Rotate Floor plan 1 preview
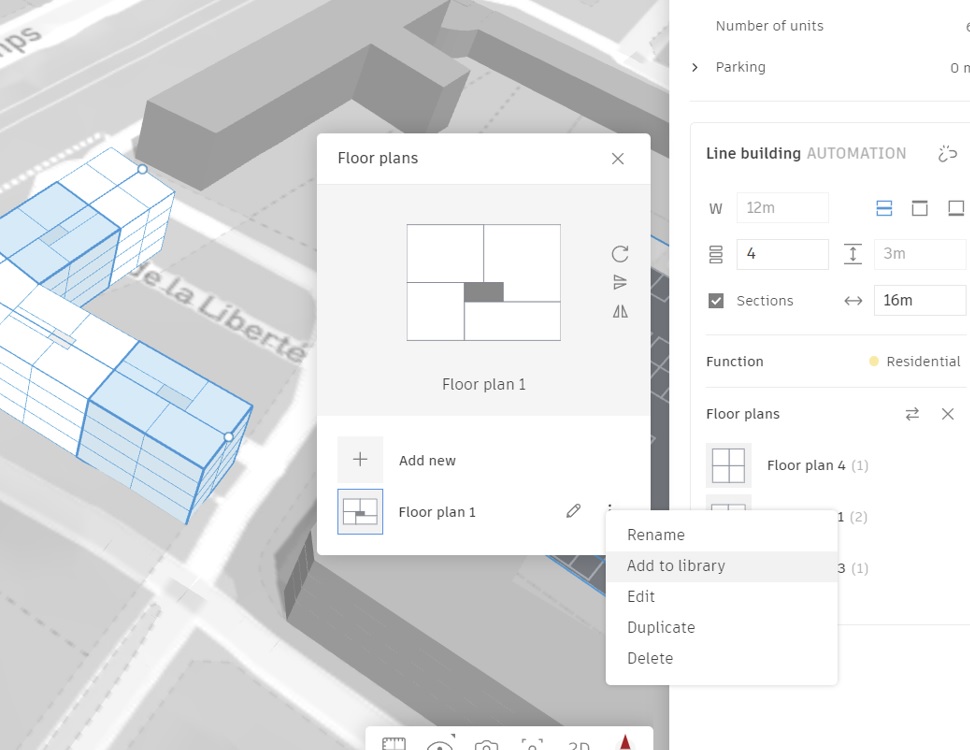This screenshot has width=970, height=750. pyautogui.click(x=619, y=253)
